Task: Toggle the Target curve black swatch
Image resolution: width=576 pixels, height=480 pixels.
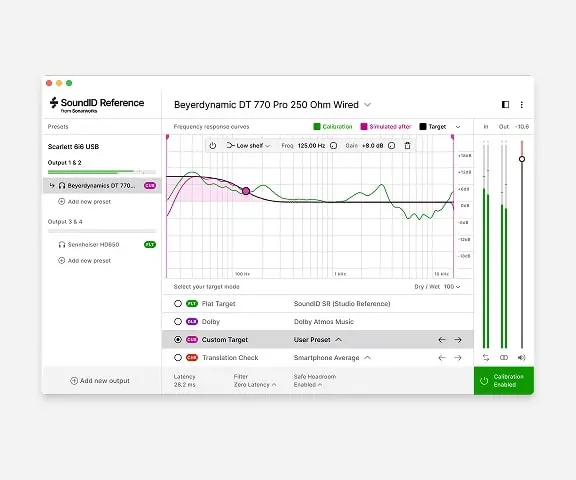Action: point(423,126)
